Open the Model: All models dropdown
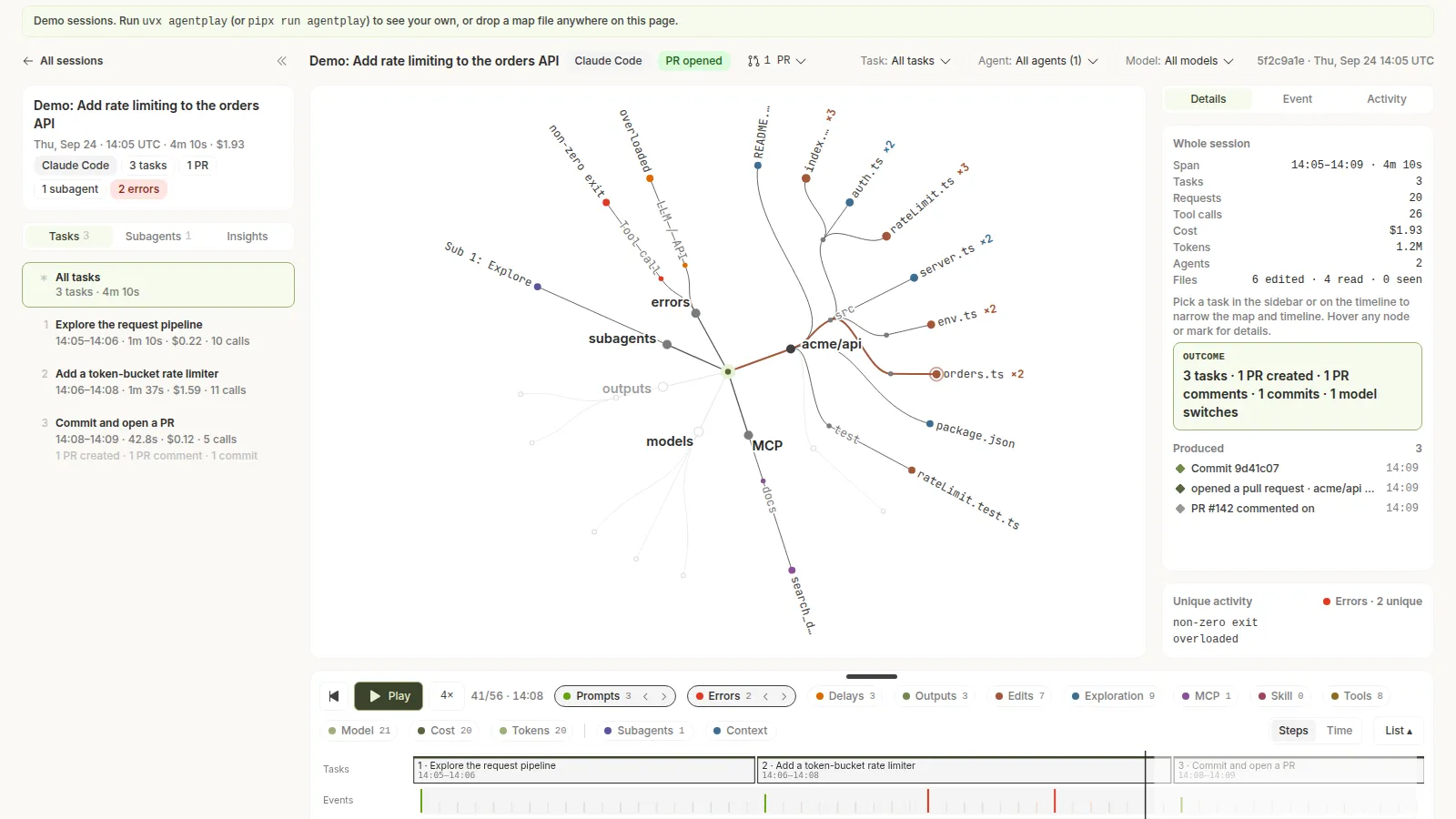1456x819 pixels. 1179,61
